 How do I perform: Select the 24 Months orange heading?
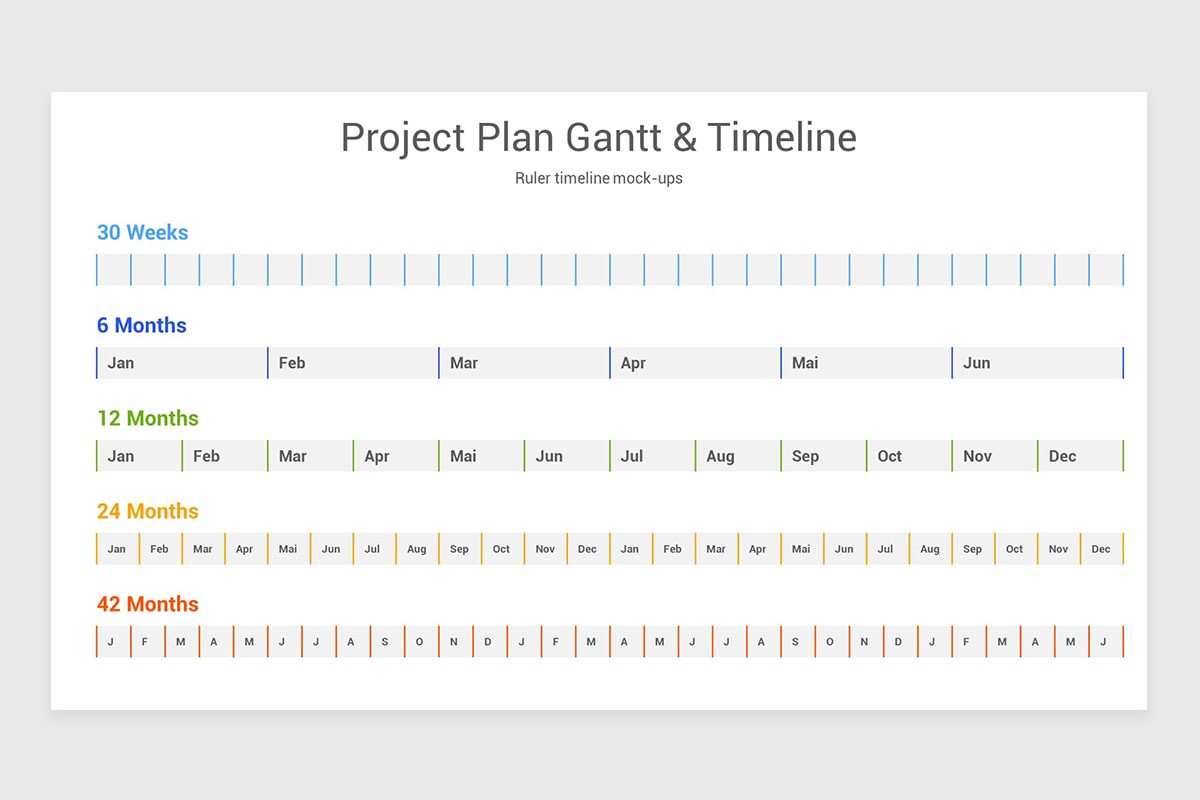coord(148,511)
